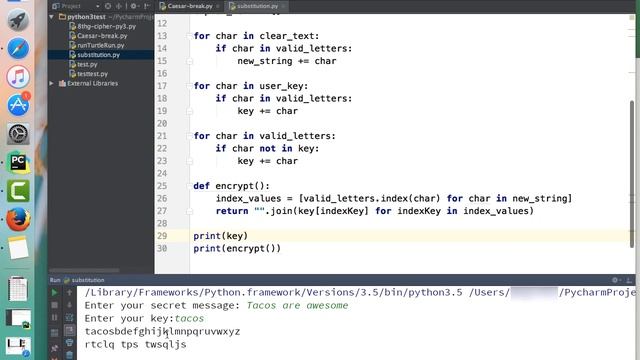Rerun the substitution script with green arrow
This screenshot has height=360, width=640.
tap(54, 293)
